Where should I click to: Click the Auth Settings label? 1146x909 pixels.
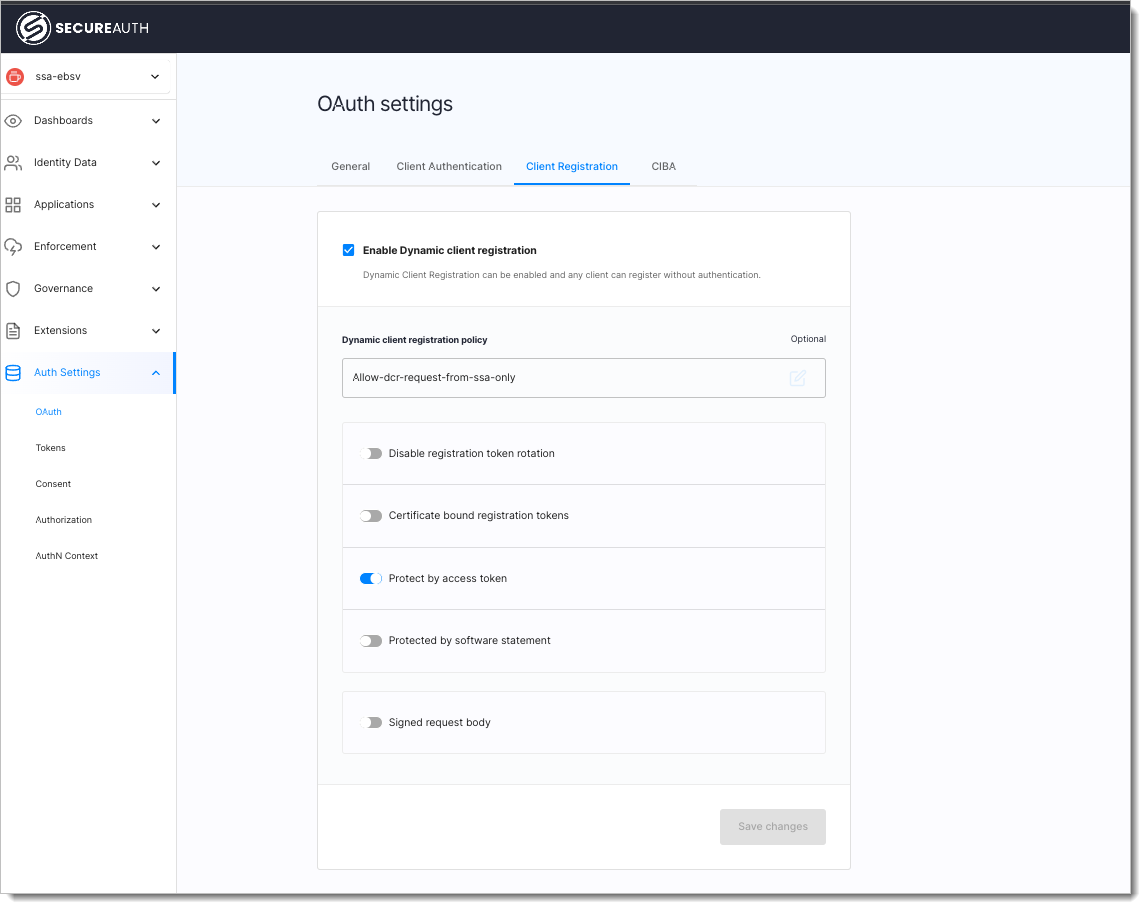click(67, 373)
